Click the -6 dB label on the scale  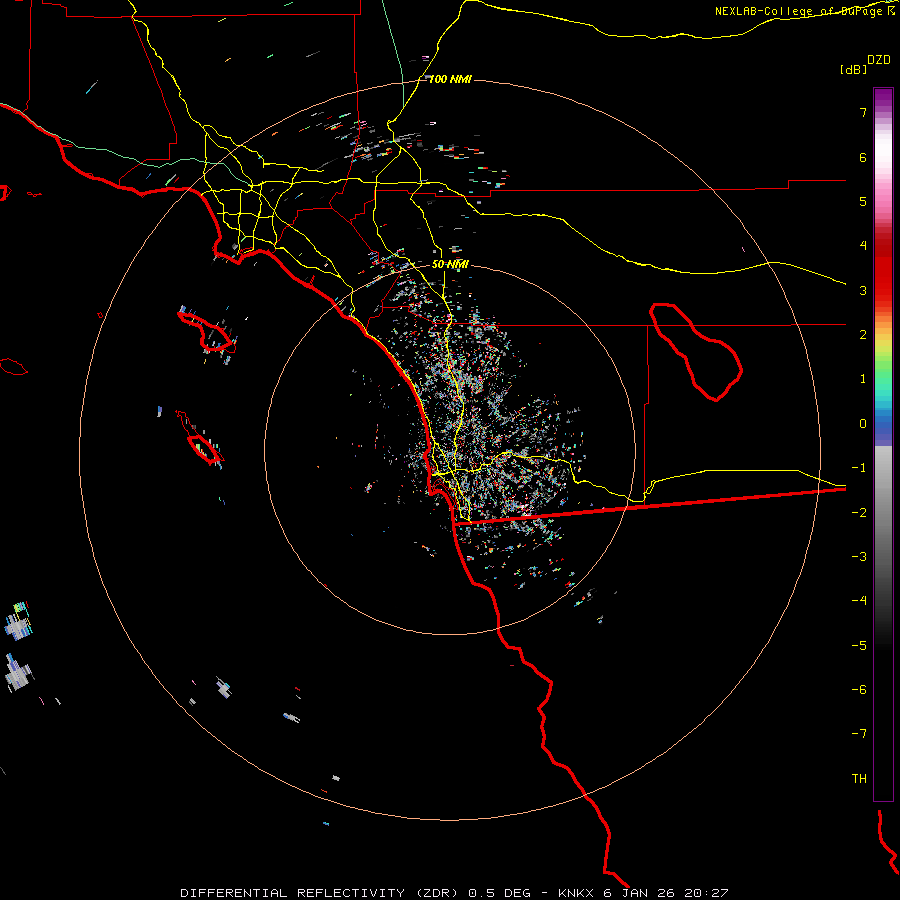pyautogui.click(x=859, y=690)
